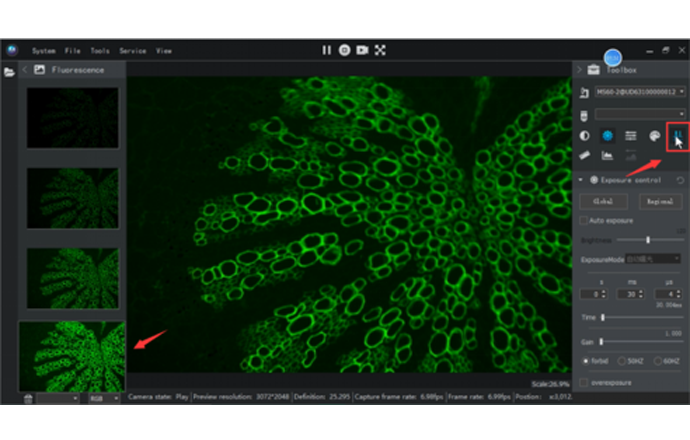Collapse the Fluorescence panel with back chevron
Image resolution: width=690 pixels, height=440 pixels.
click(x=25, y=70)
